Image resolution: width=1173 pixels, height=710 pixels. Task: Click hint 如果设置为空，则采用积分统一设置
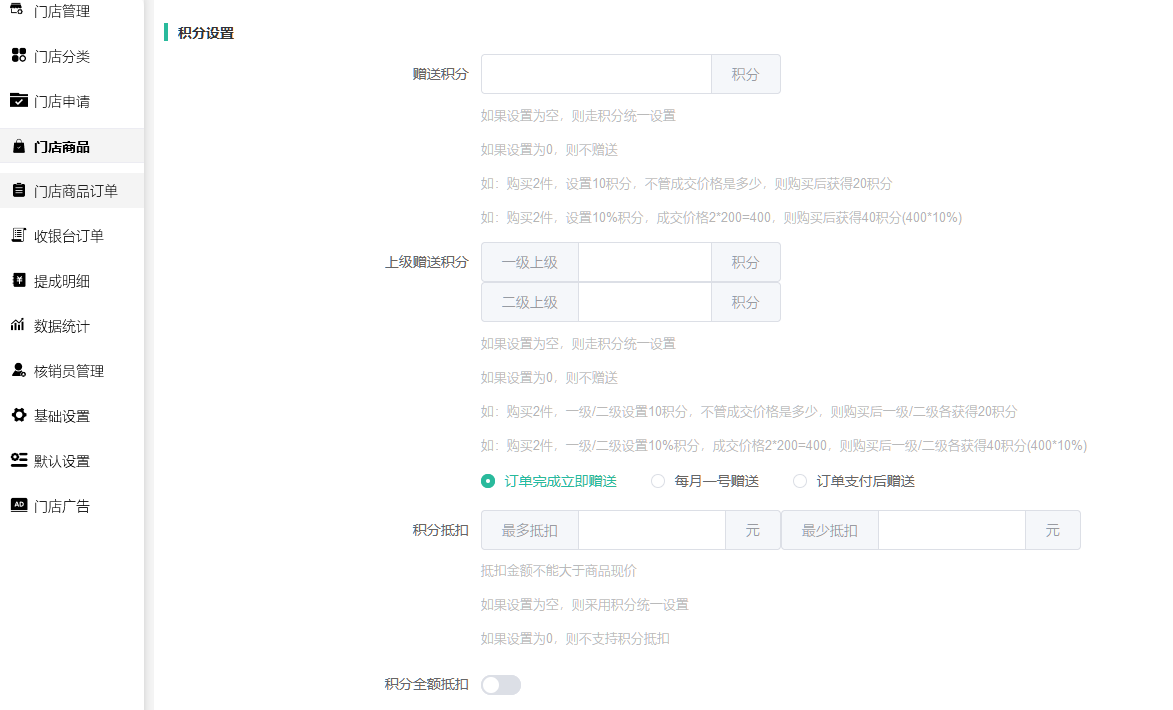(584, 605)
